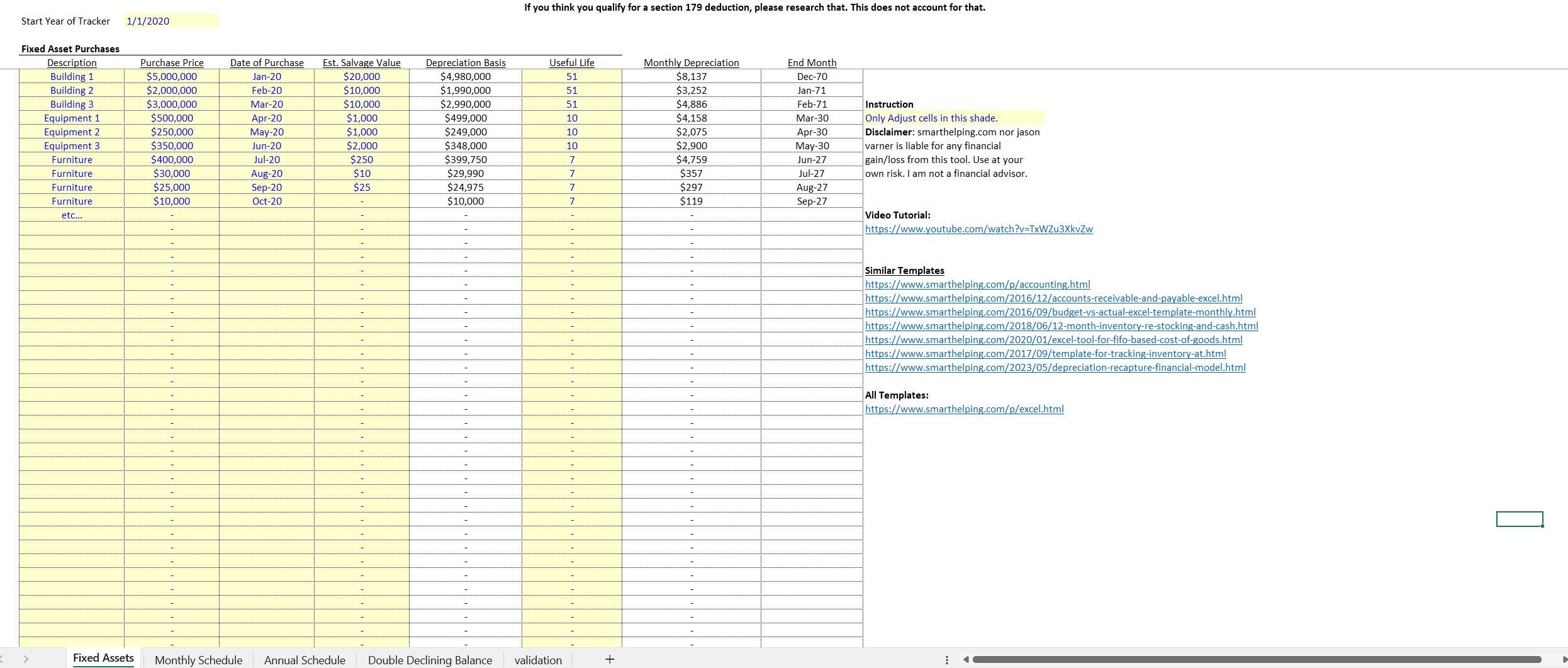Select $3,000,000 purchase price cell
This screenshot has width=1568, height=668.
(x=172, y=105)
